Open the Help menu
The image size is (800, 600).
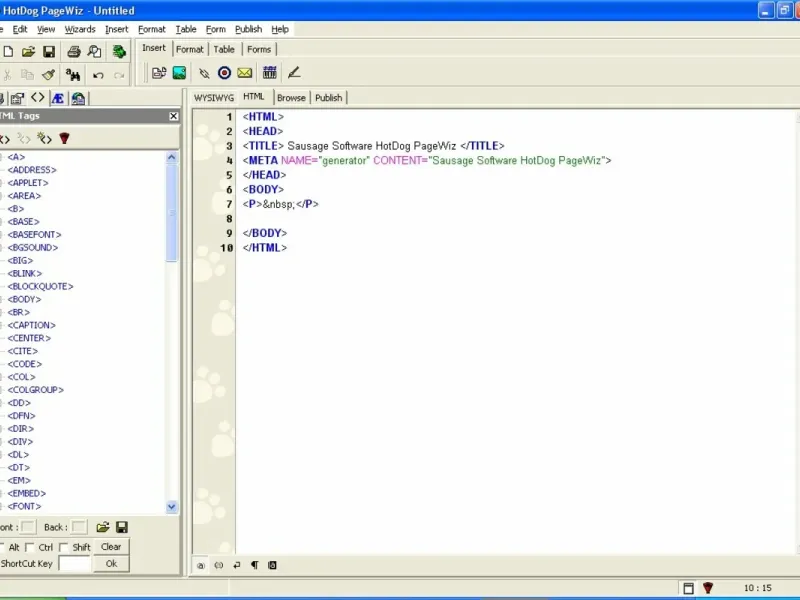click(280, 29)
